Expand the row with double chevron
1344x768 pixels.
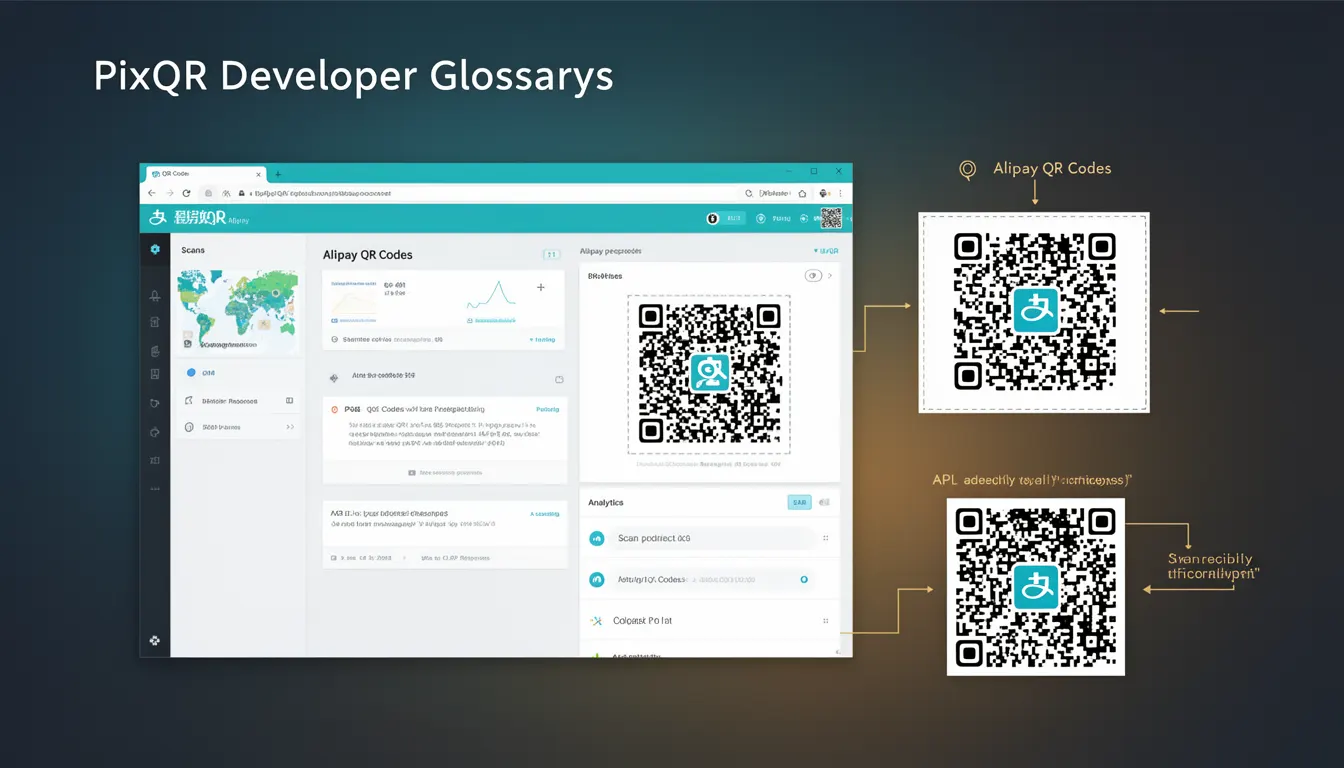[x=290, y=427]
